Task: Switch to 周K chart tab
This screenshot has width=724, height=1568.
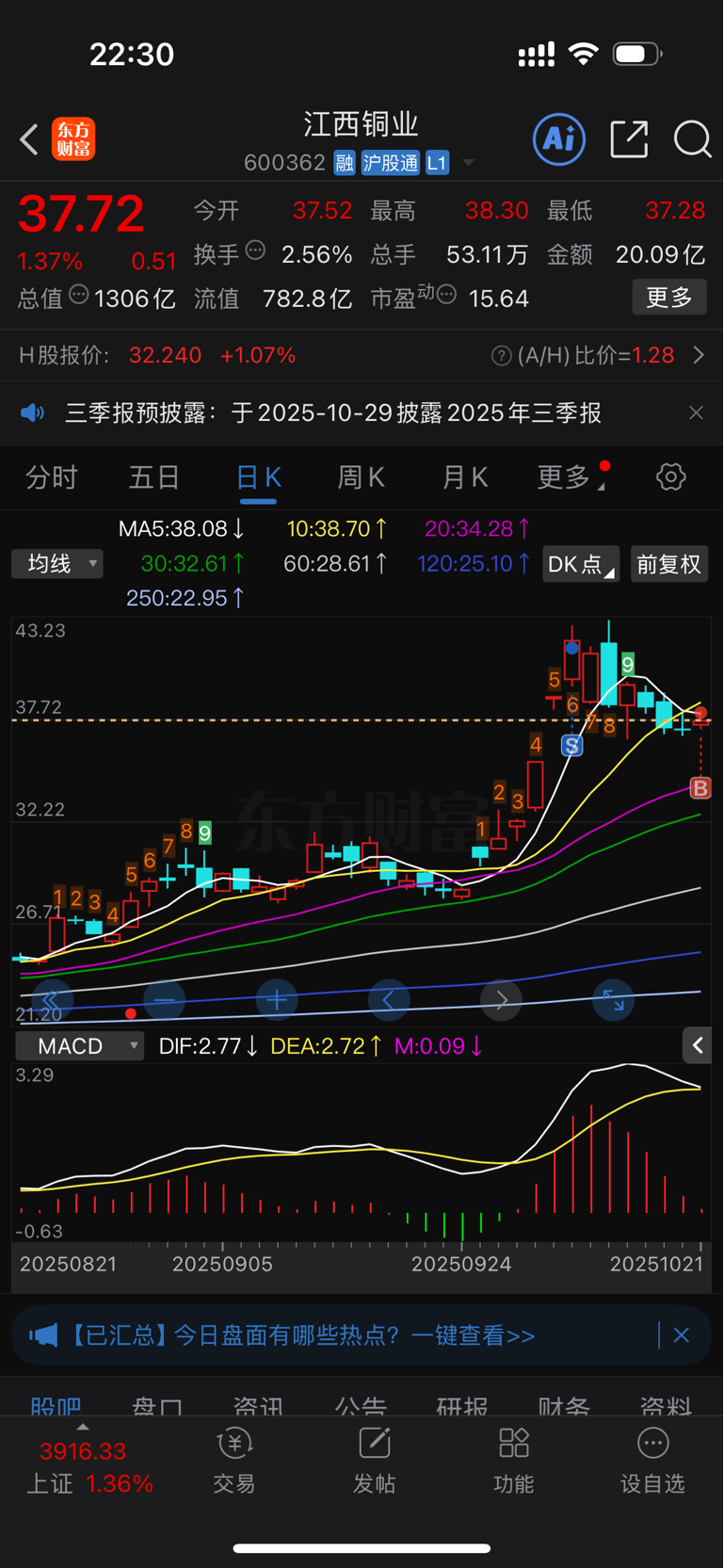Action: 361,477
